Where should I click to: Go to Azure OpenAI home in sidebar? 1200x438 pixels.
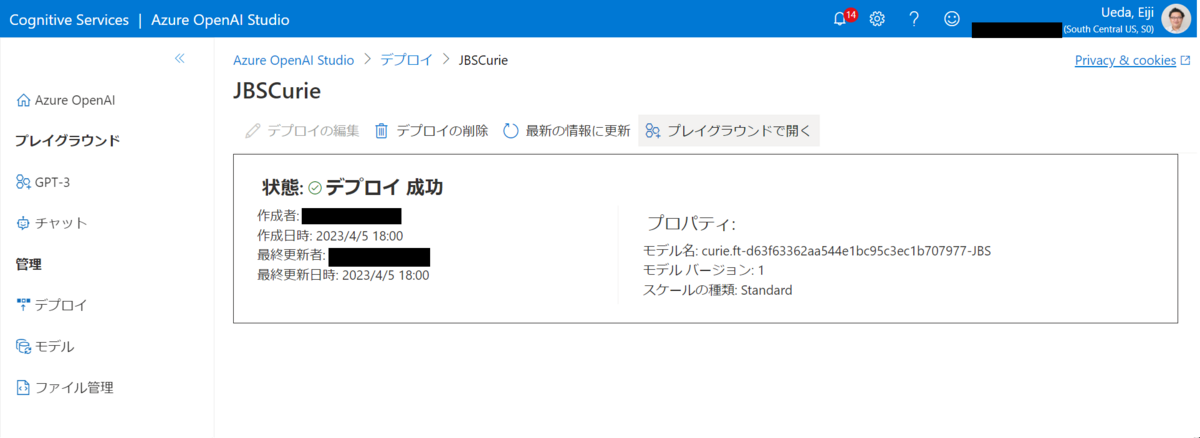click(66, 100)
